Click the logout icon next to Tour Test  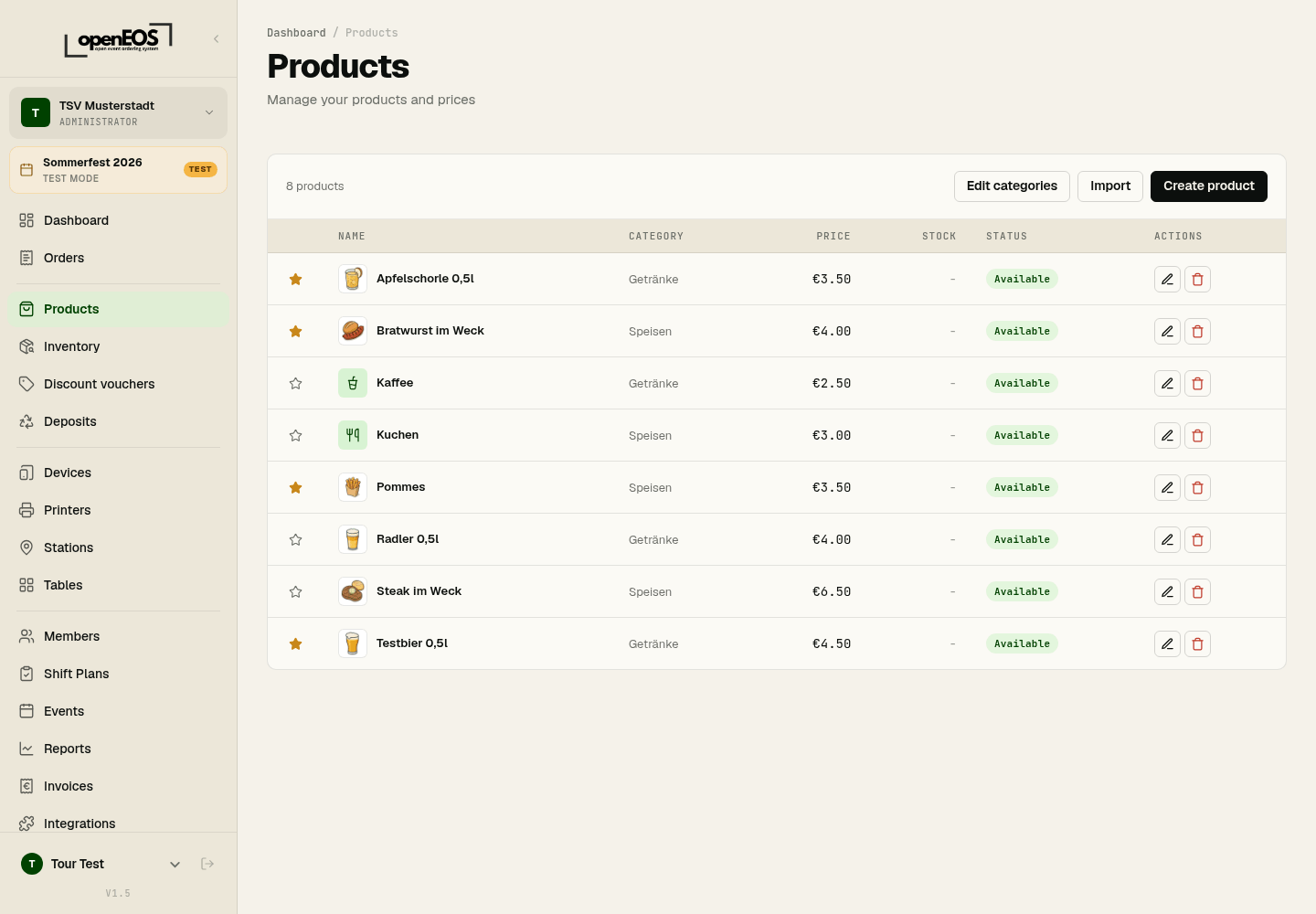coord(207,864)
